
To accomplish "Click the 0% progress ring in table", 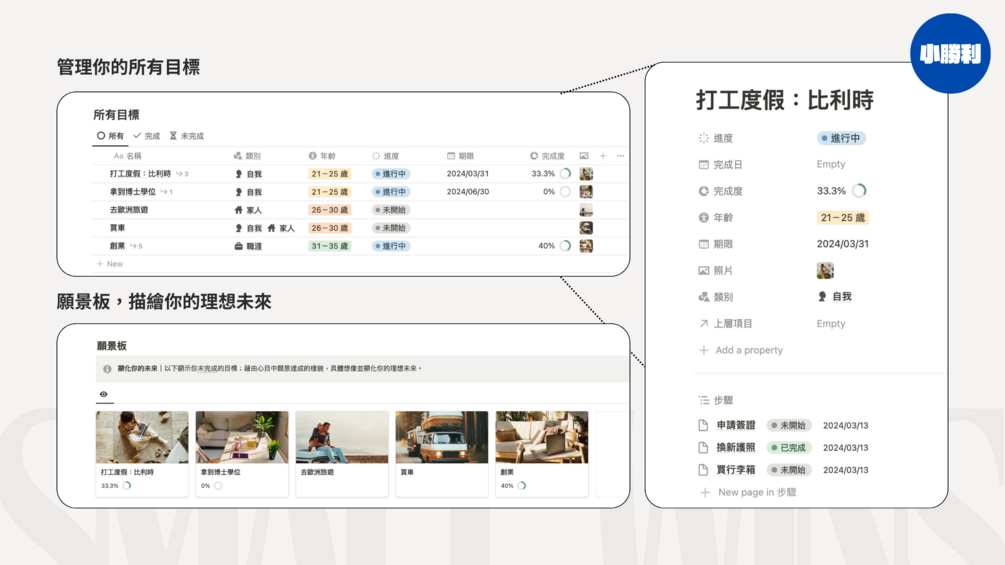I will tap(565, 192).
